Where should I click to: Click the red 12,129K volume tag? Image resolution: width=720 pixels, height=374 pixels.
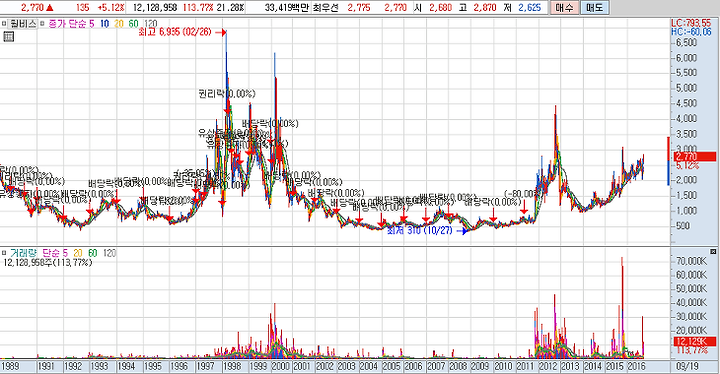pyautogui.click(x=695, y=341)
